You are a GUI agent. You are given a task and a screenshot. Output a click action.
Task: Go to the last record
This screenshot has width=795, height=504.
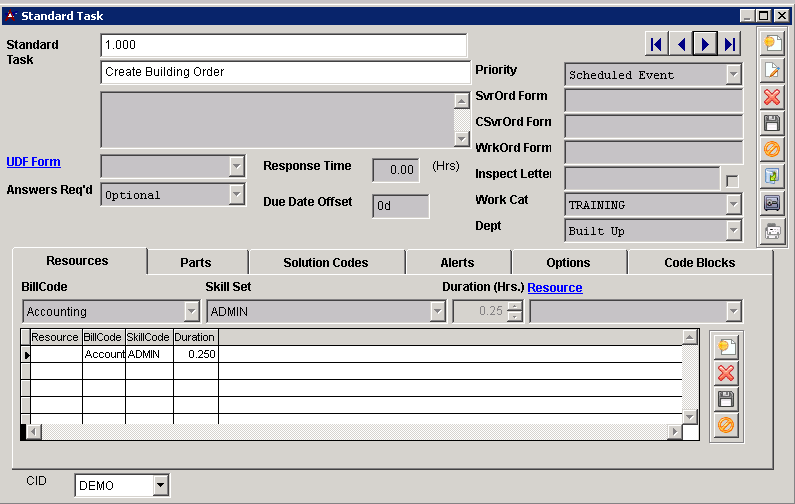(730, 44)
